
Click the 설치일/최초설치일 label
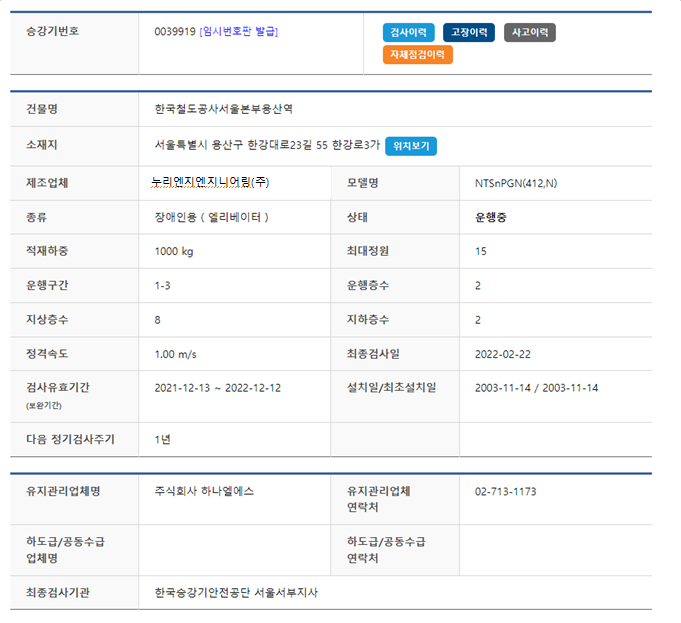click(391, 388)
